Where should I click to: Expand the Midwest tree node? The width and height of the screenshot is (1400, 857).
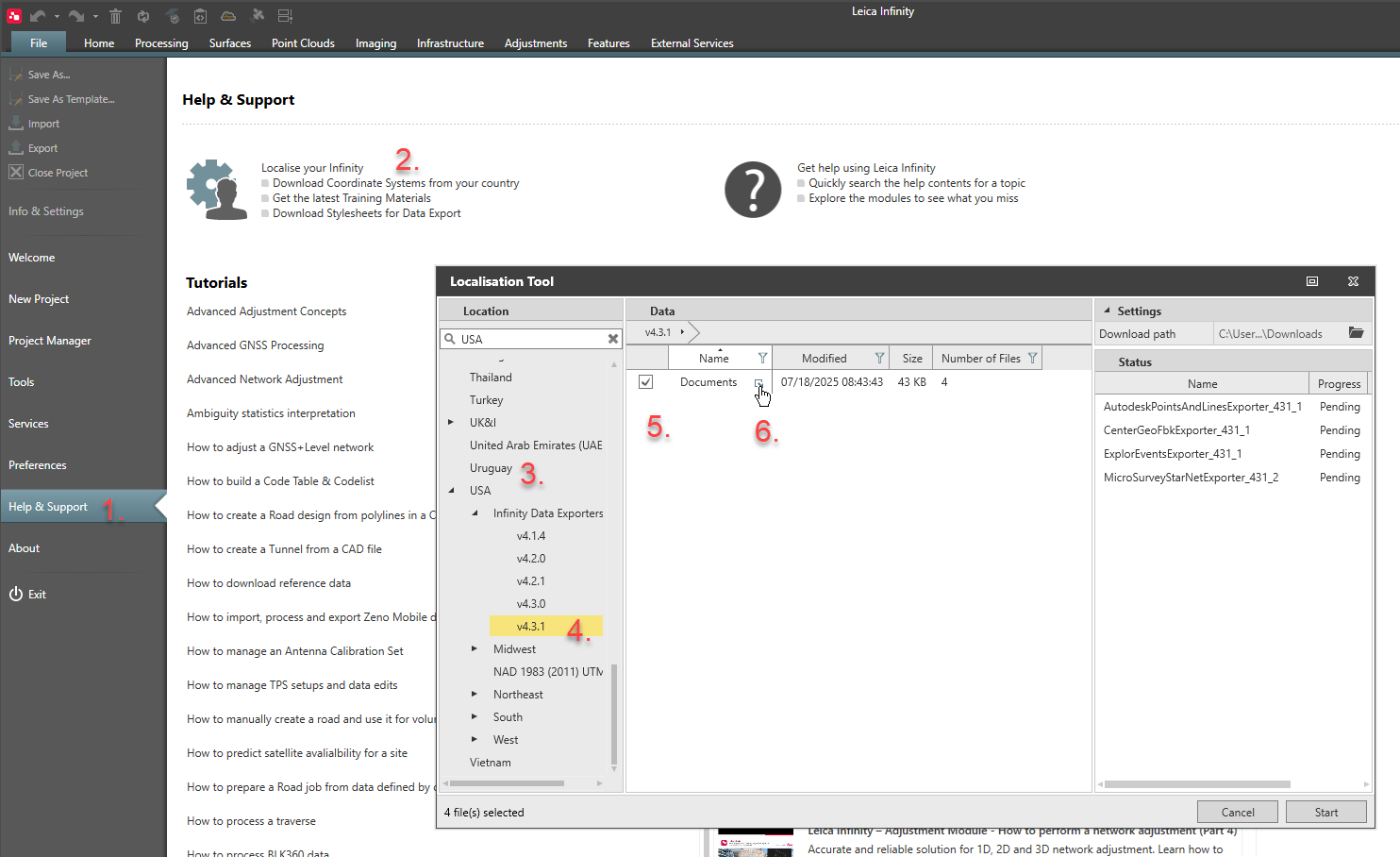[475, 649]
